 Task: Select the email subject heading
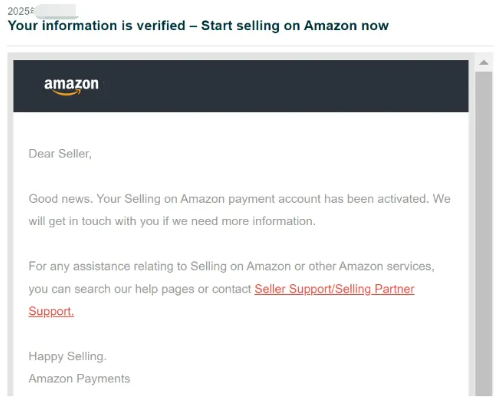point(198,26)
